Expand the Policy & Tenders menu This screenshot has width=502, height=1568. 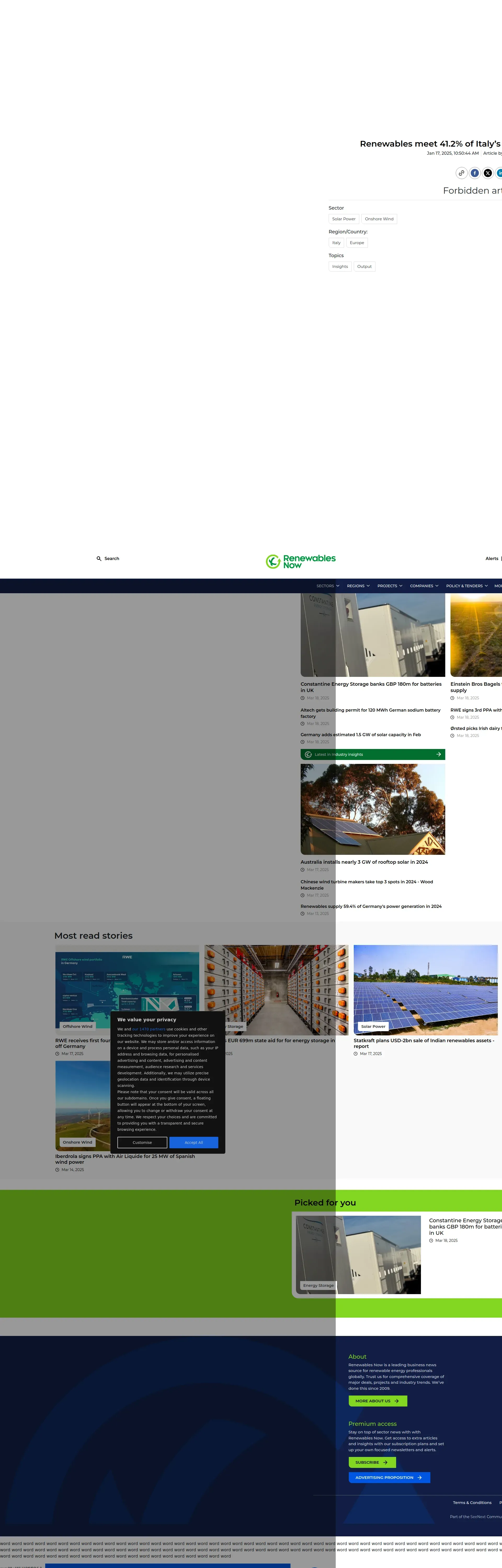pyautogui.click(x=467, y=586)
